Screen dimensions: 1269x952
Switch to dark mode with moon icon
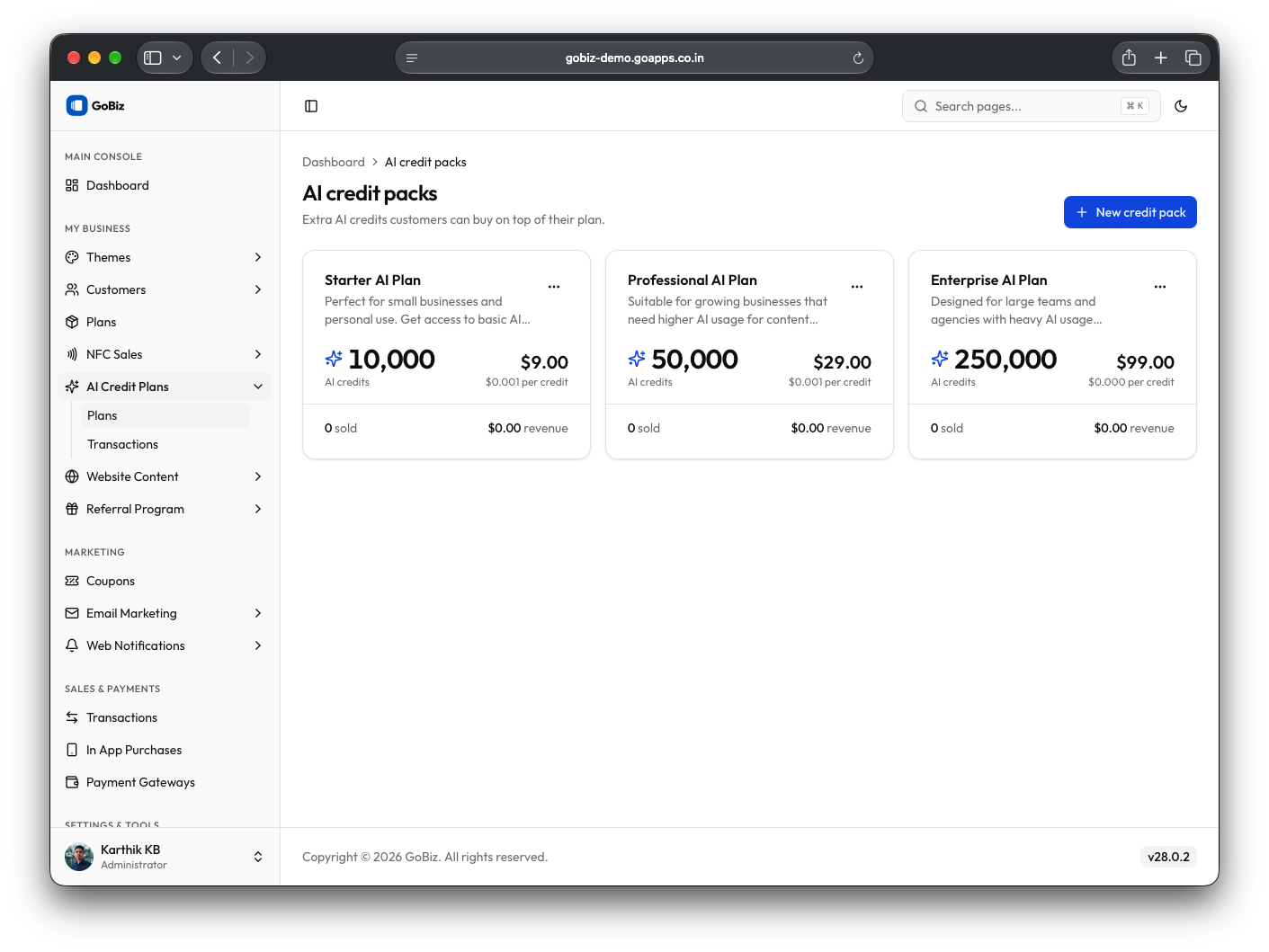point(1181,106)
